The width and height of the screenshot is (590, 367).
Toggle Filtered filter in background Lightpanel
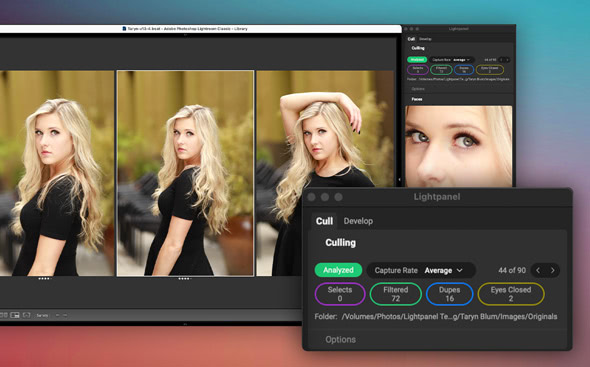point(441,70)
